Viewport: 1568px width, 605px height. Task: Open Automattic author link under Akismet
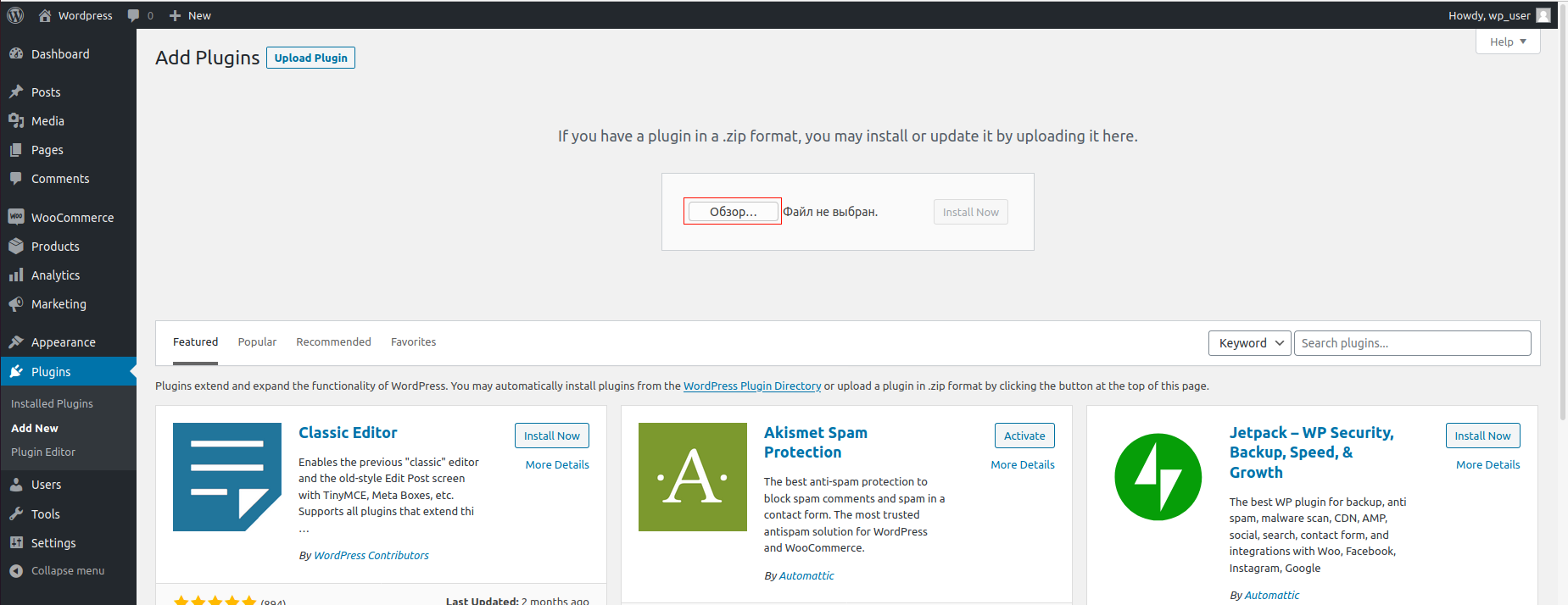pyautogui.click(x=806, y=576)
